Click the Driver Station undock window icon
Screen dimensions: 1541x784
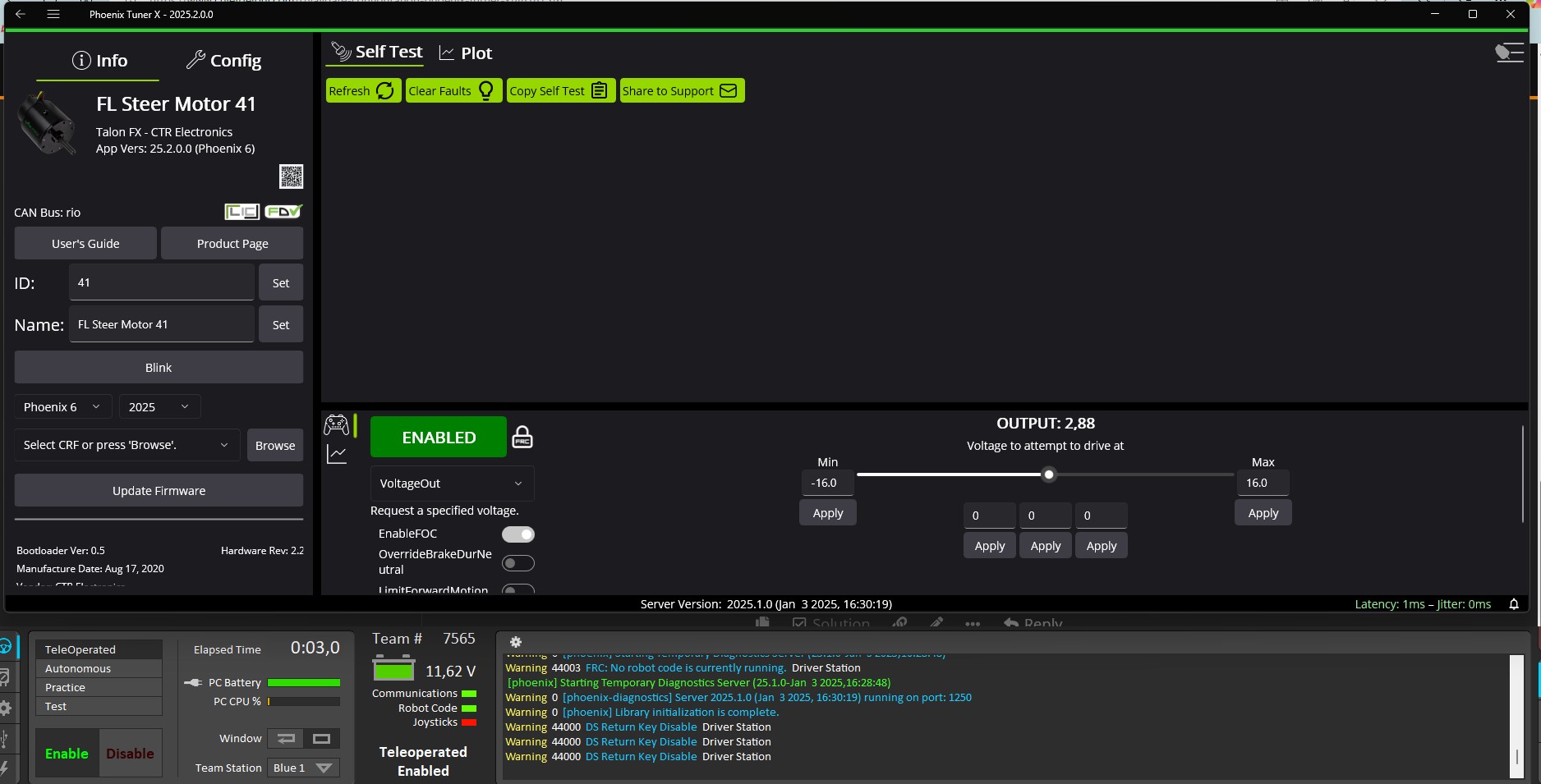click(321, 739)
